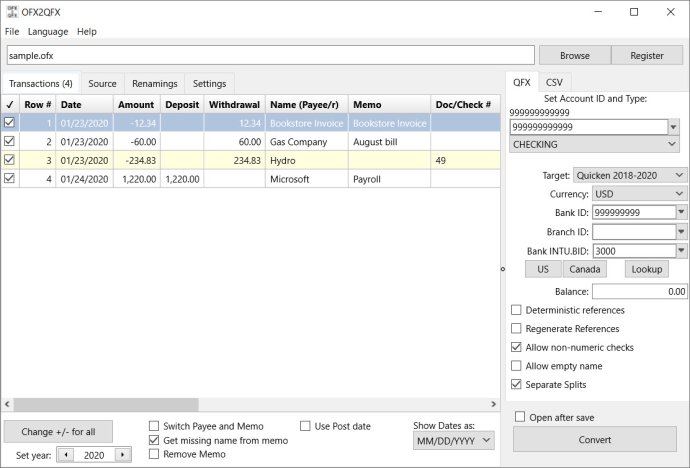Click the Canada bank button
690x468 pixels.
pos(584,269)
